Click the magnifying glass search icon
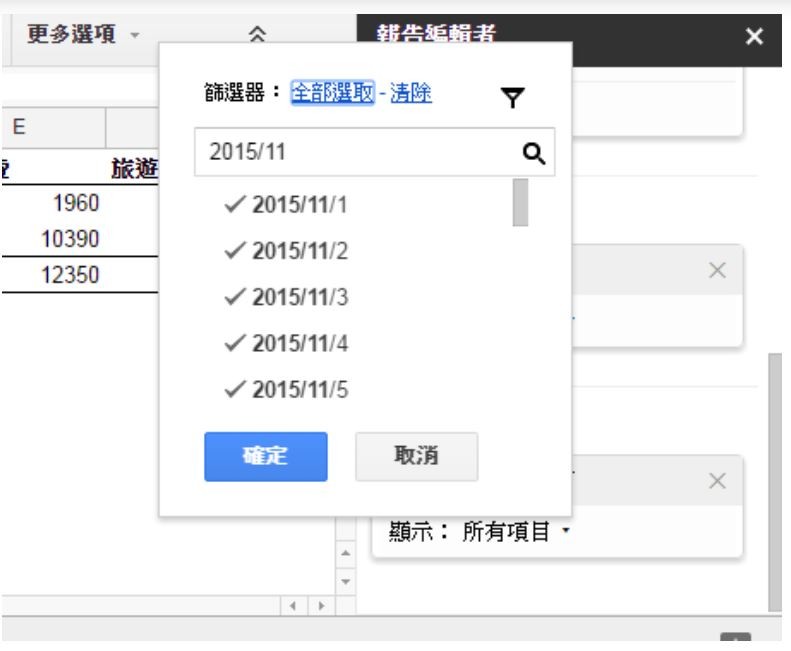Viewport: 791px width, 651px height. coord(534,153)
